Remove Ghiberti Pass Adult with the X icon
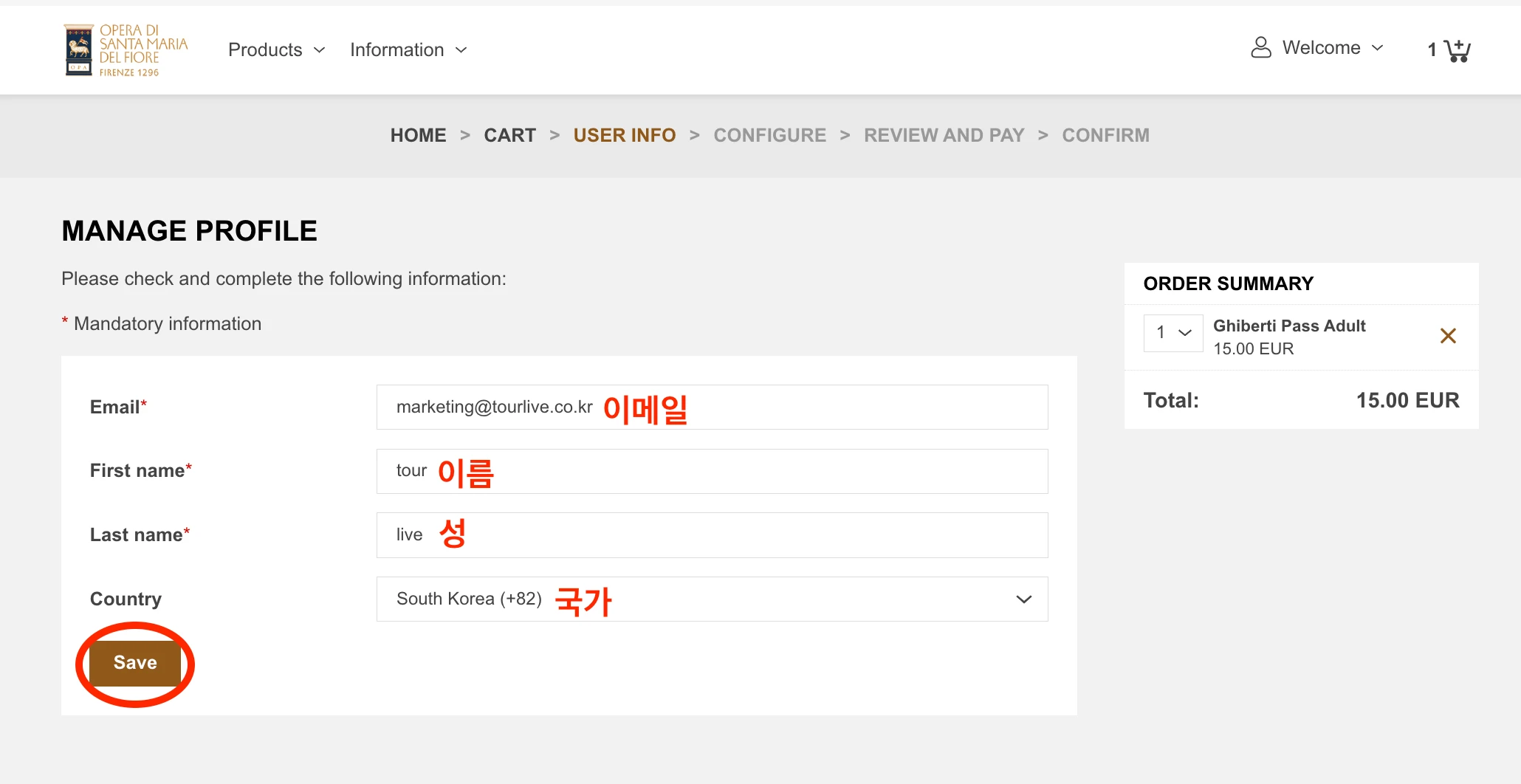This screenshot has width=1521, height=784. pos(1448,336)
